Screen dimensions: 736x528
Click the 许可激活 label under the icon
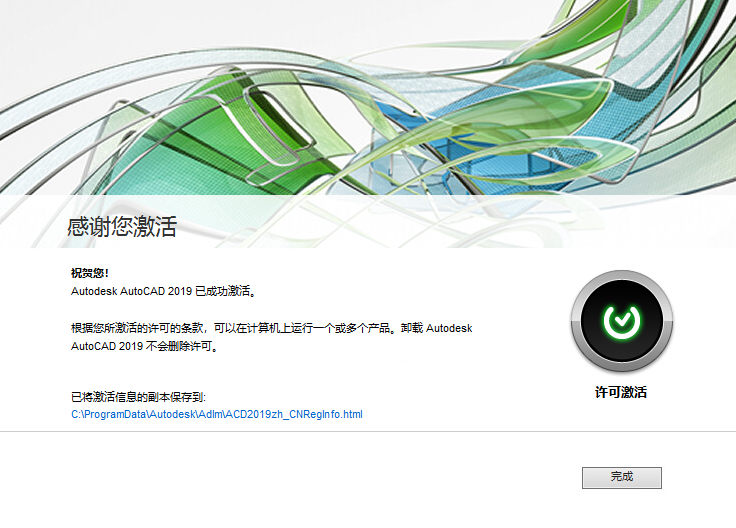621,392
